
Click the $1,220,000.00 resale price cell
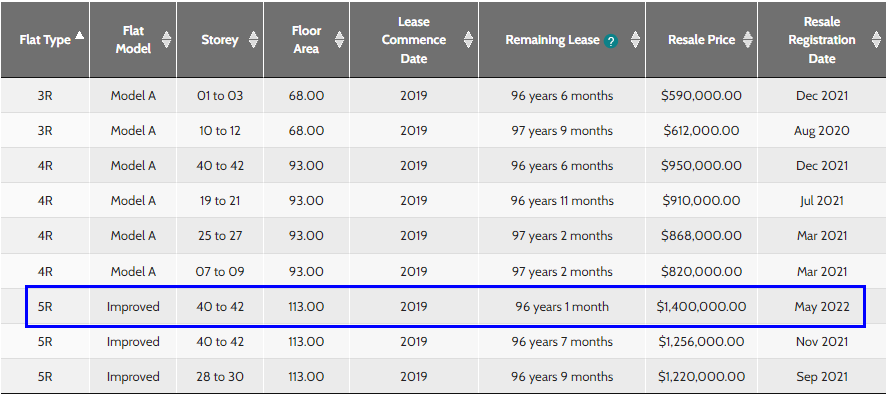(701, 377)
